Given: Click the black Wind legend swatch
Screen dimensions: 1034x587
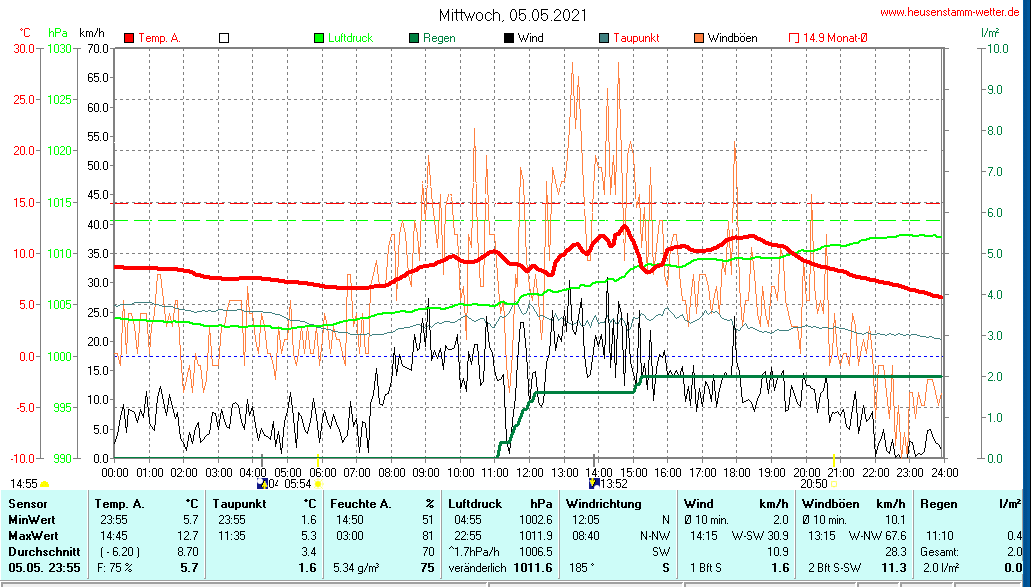Looking at the screenshot, I should pyautogui.click(x=509, y=38).
